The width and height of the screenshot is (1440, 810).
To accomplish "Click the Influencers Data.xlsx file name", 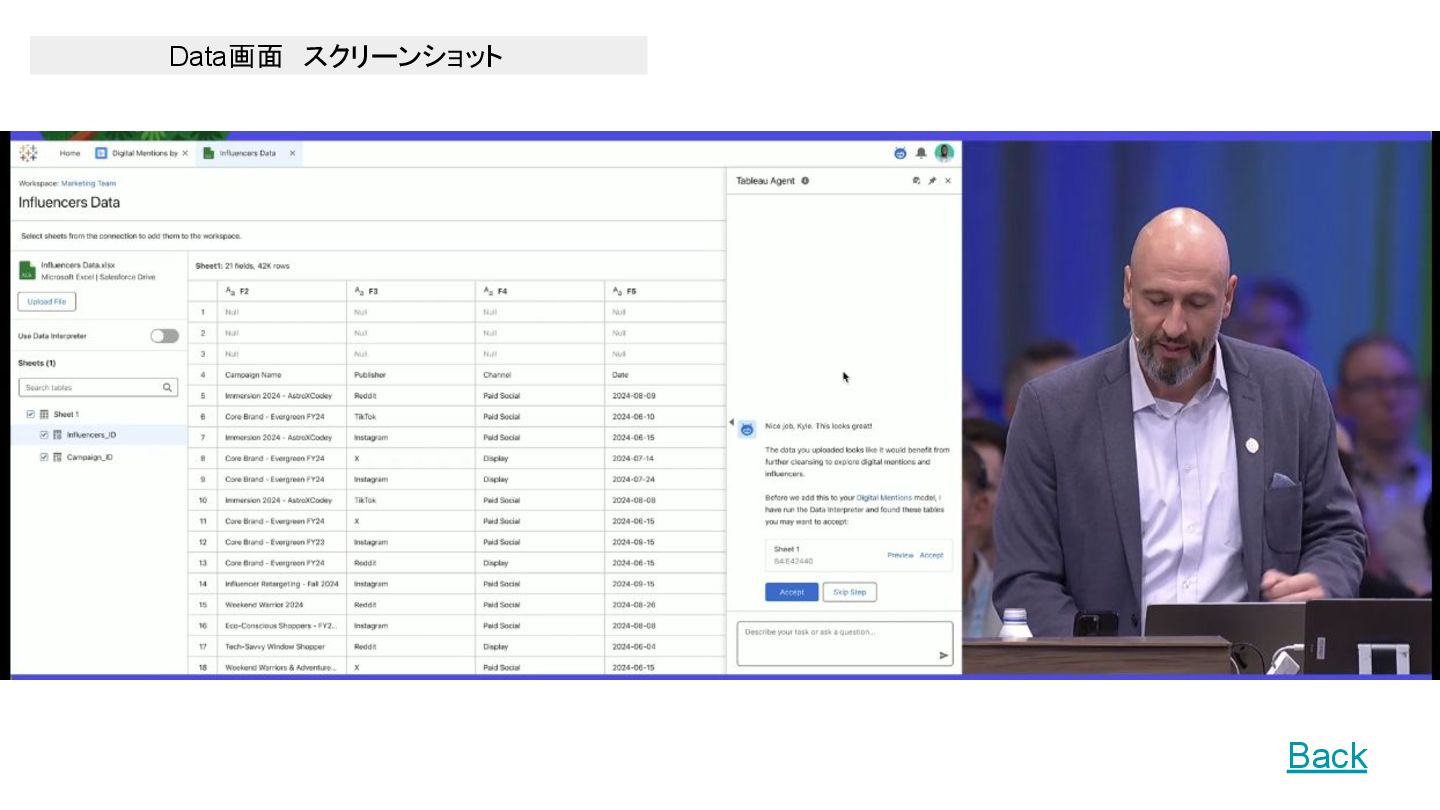I will (78, 265).
